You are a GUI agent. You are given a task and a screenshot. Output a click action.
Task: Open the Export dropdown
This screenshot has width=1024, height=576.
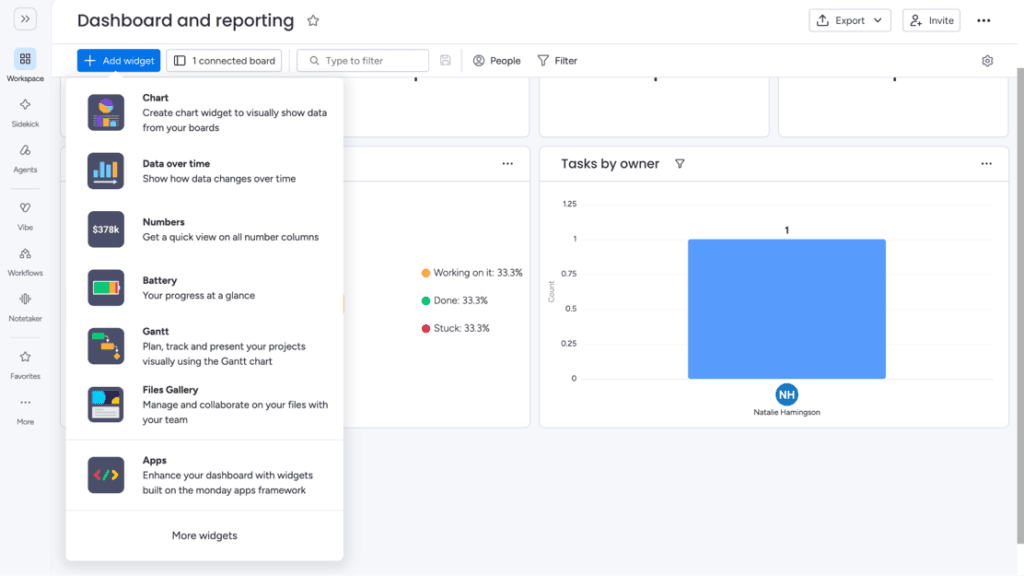[849, 20]
